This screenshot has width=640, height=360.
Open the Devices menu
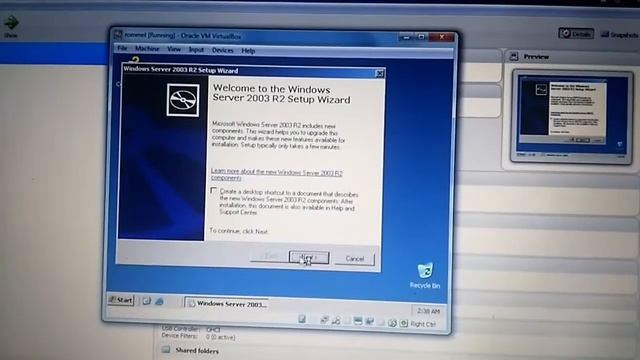[x=222, y=50]
